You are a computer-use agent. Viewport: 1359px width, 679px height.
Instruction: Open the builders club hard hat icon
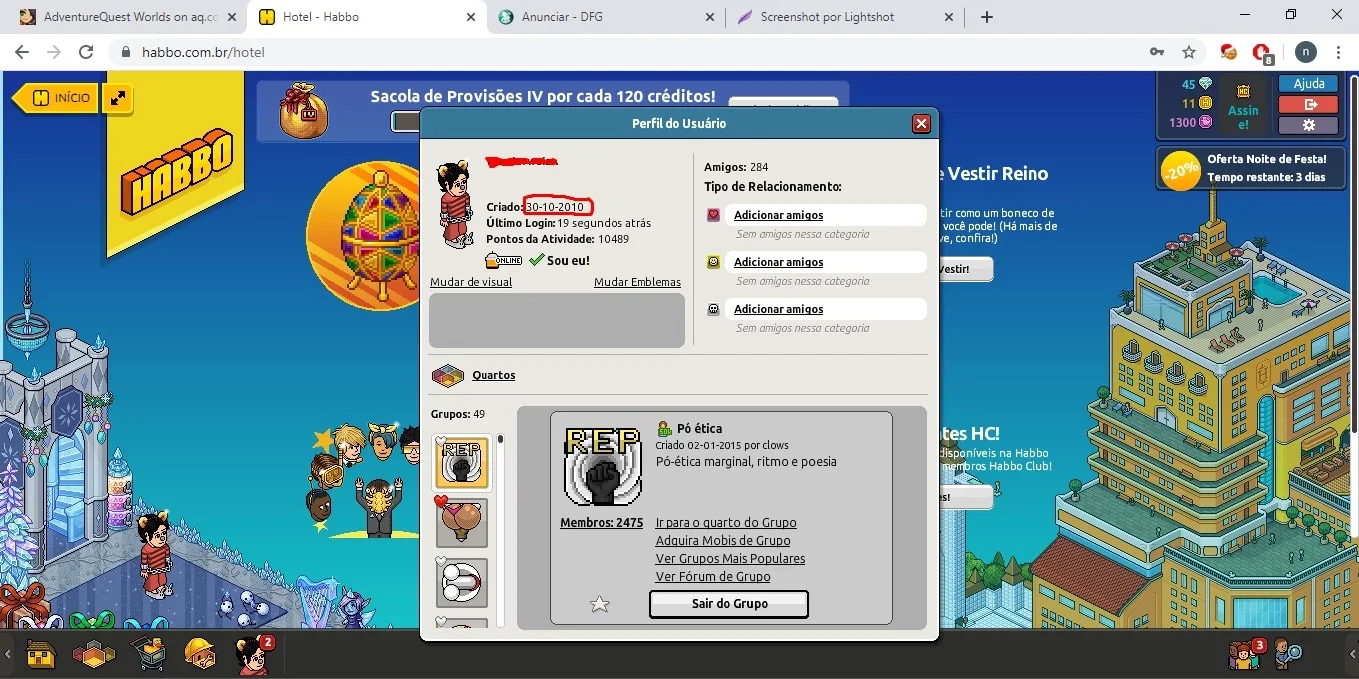pos(201,654)
